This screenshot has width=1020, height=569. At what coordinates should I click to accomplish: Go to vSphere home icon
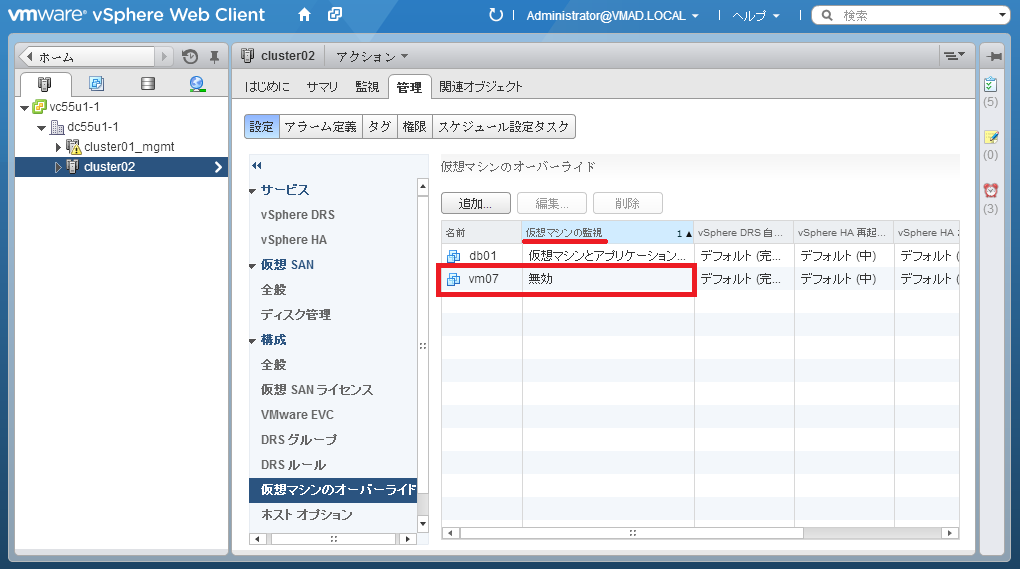click(x=304, y=15)
